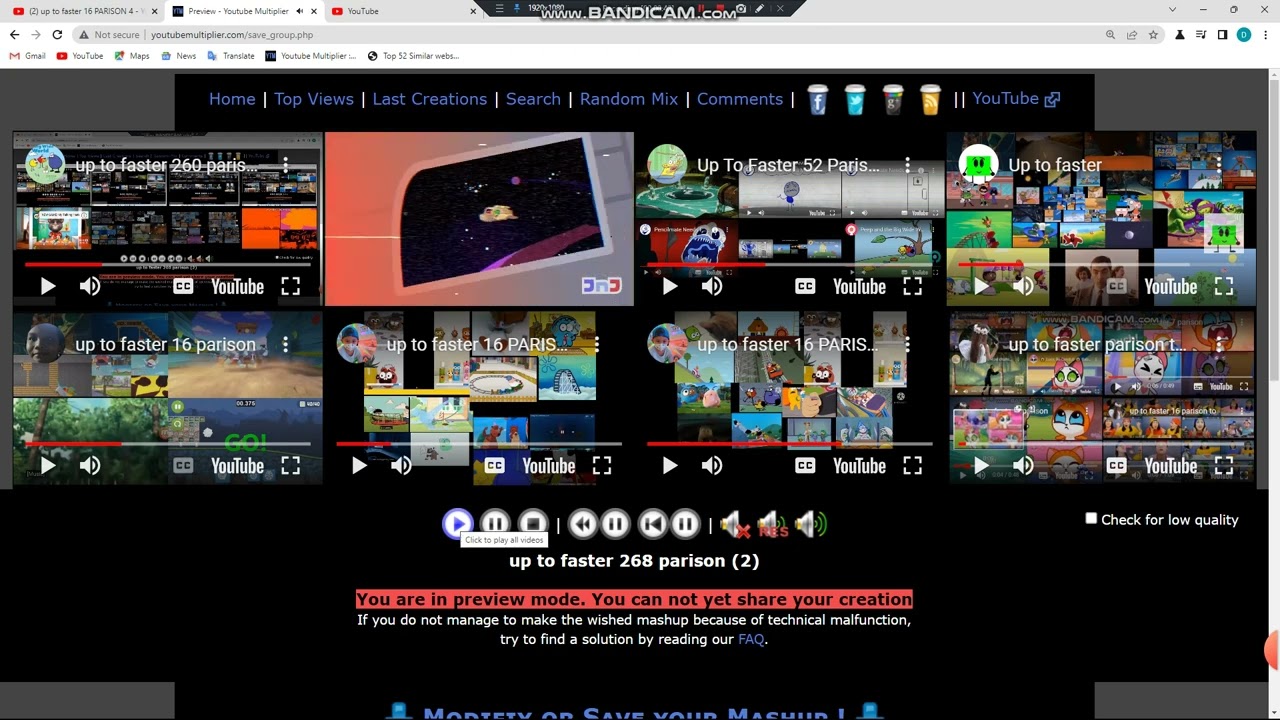The height and width of the screenshot is (720, 1280).
Task: Close the Preview - Youtube Multiplier tab
Action: (314, 11)
